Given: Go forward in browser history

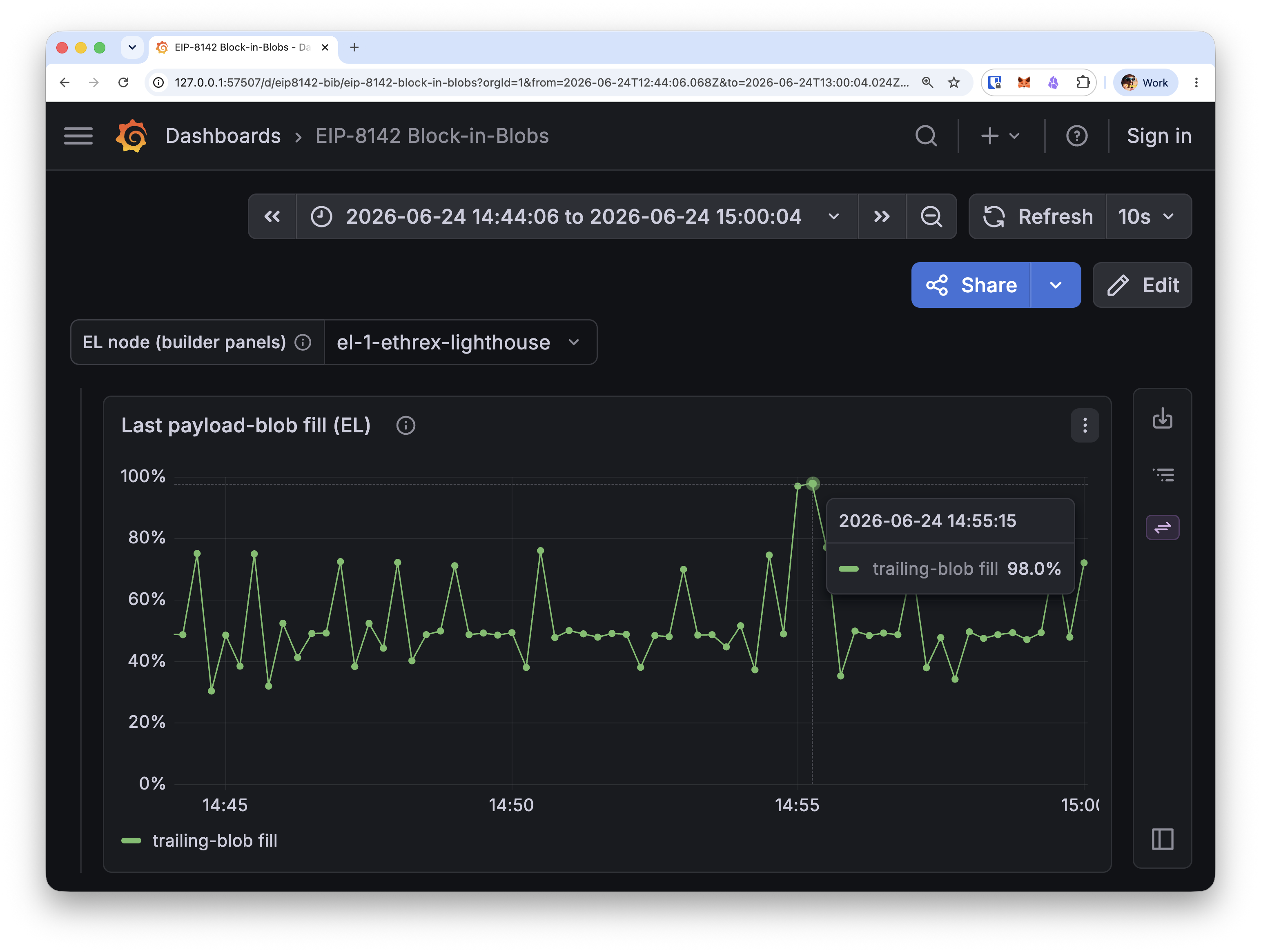Looking at the screenshot, I should pyautogui.click(x=94, y=82).
